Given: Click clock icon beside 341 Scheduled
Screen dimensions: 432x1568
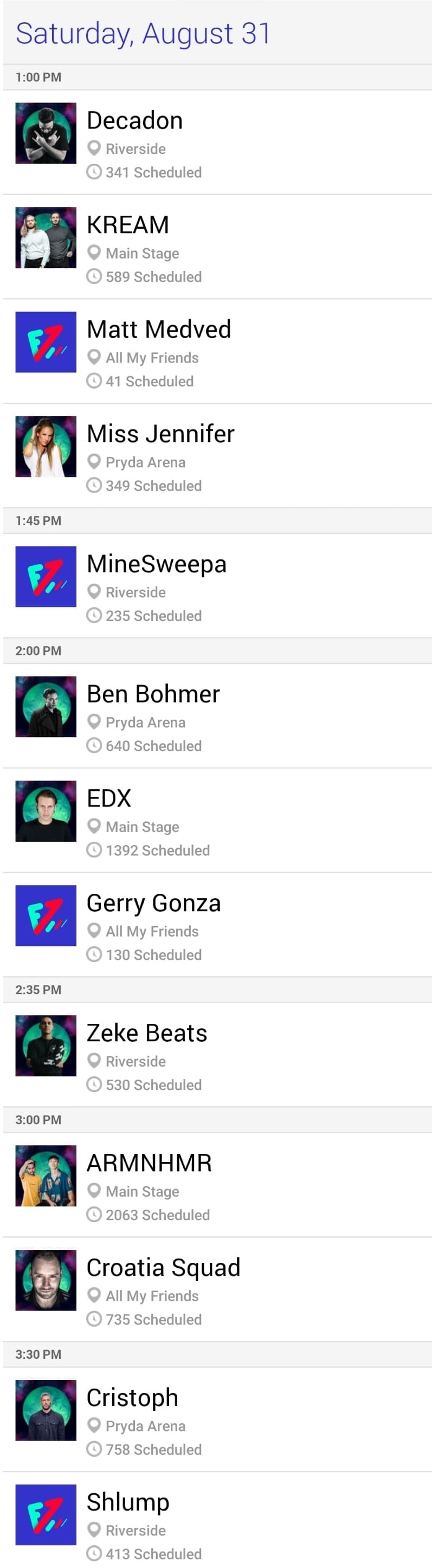Looking at the screenshot, I should point(94,172).
